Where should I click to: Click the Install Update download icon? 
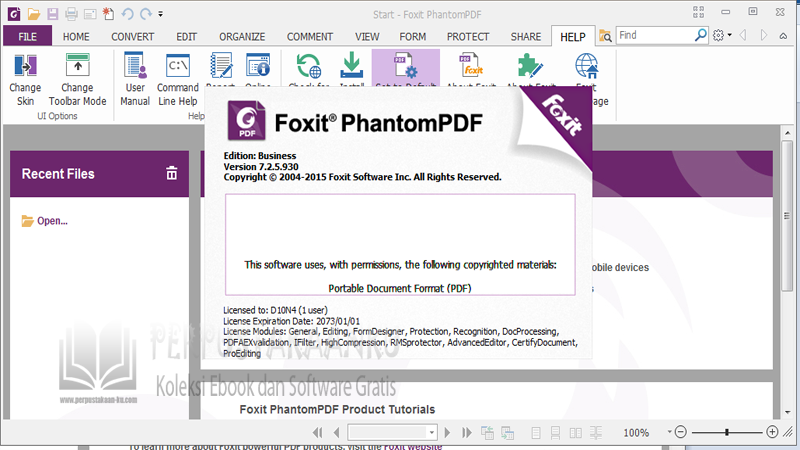point(352,66)
